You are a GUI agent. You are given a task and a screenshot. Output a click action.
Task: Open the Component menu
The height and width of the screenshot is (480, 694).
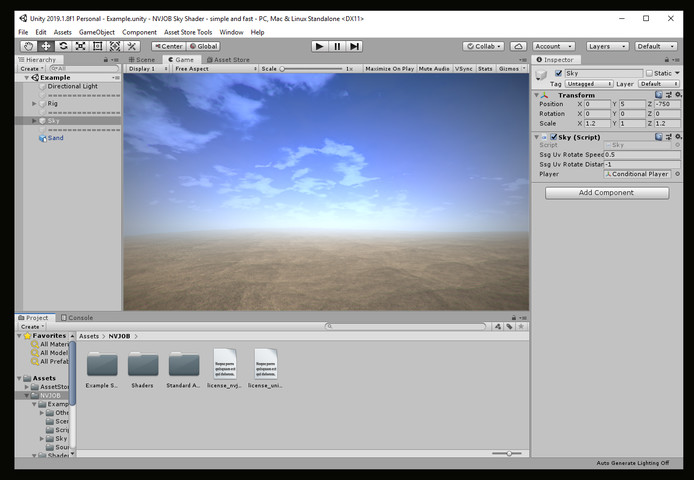[139, 32]
